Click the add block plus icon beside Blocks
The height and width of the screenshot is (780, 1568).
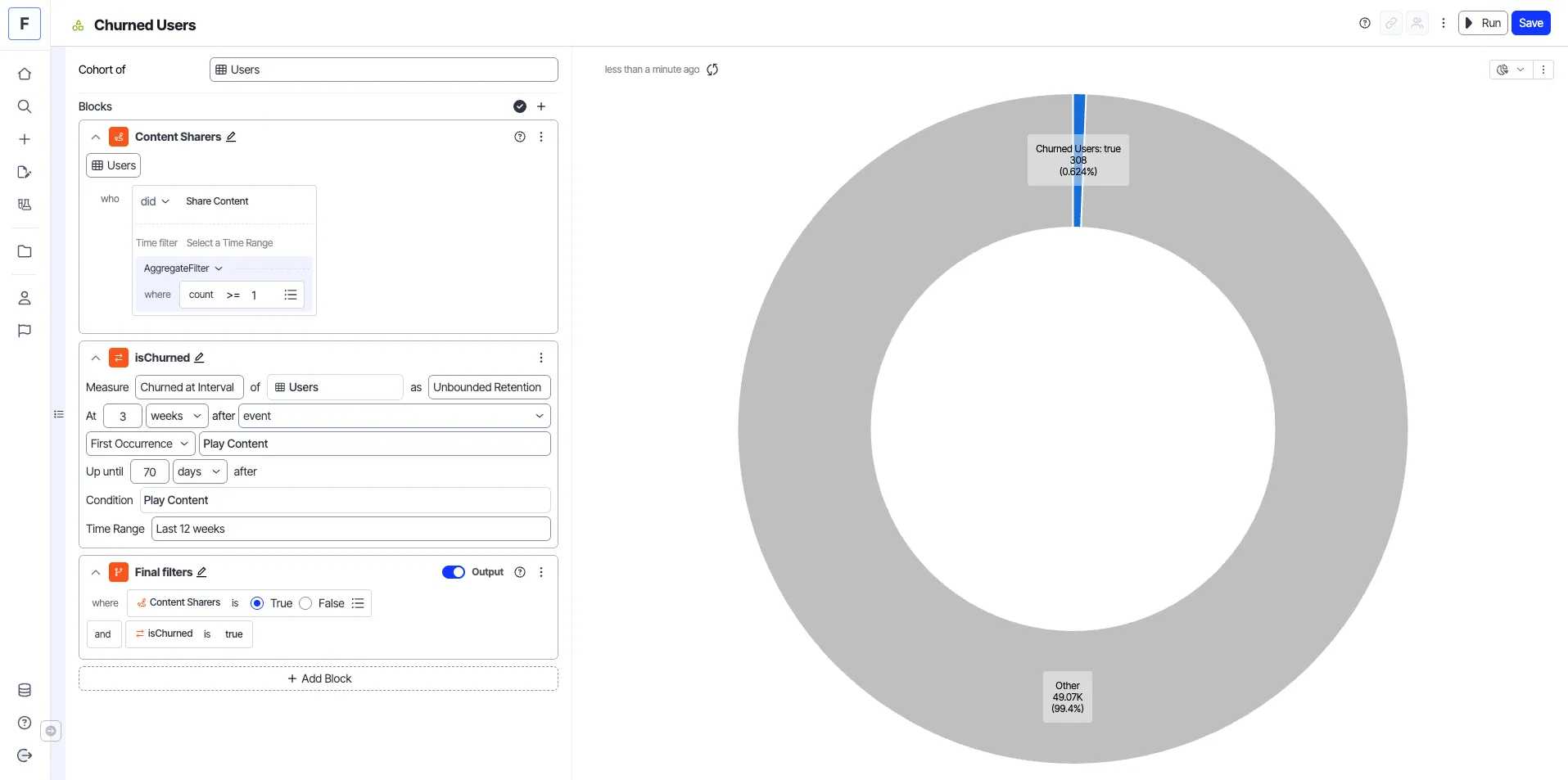coord(541,106)
